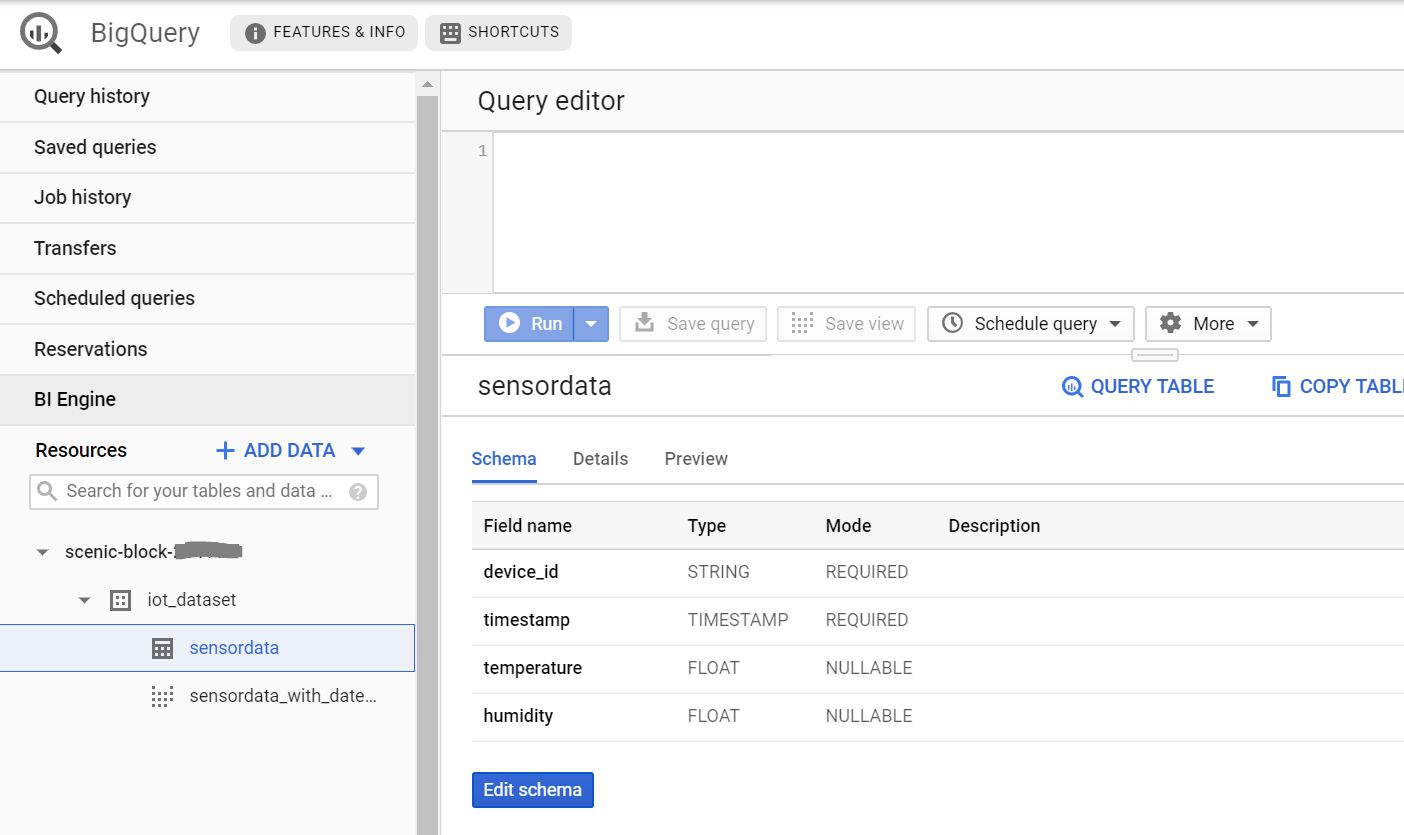Click the left panel scrollbar

click(x=428, y=465)
